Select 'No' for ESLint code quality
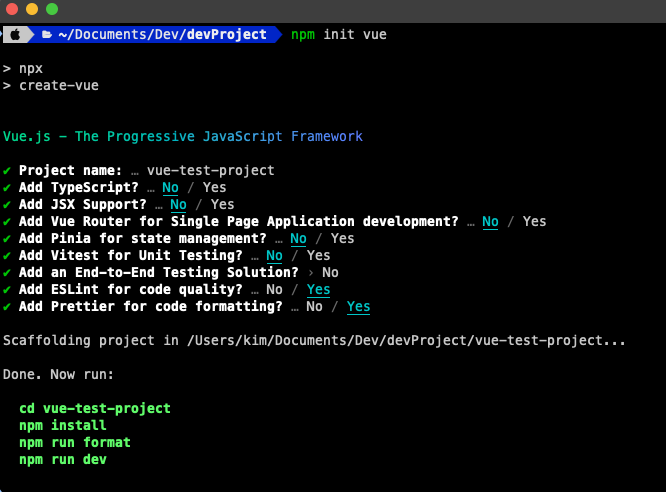 274,289
